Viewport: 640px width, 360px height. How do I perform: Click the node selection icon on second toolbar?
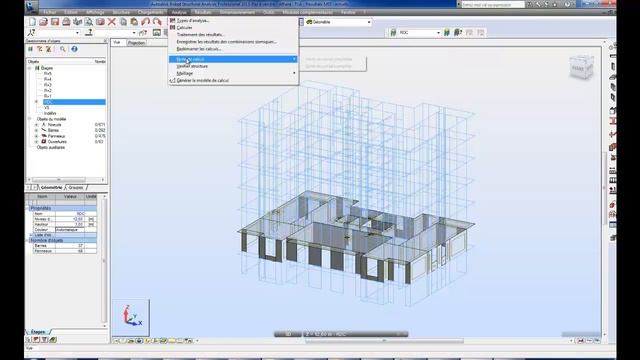tap(31, 33)
